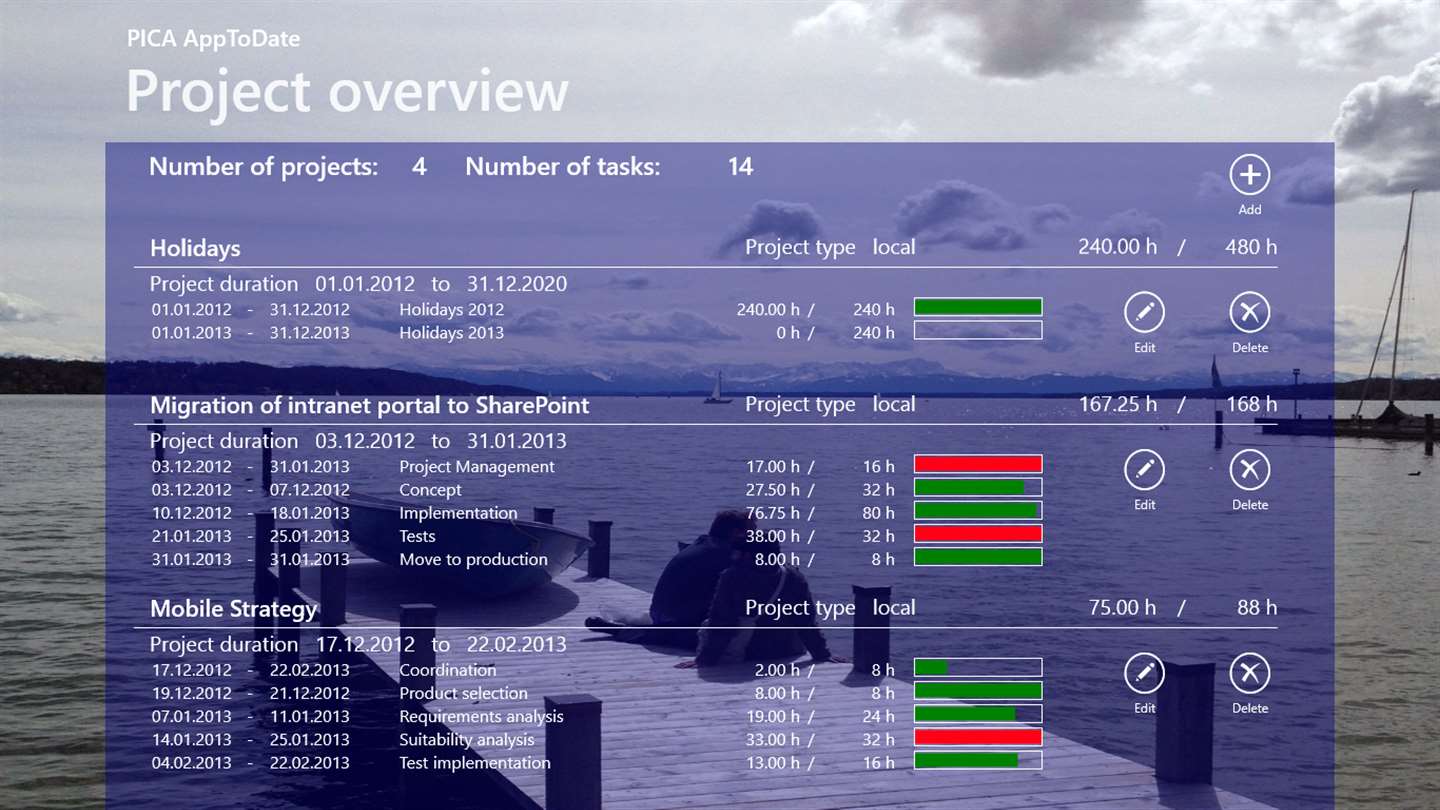This screenshot has height=810, width=1440.
Task: Click the Number of projects label
Action: [x=264, y=167]
